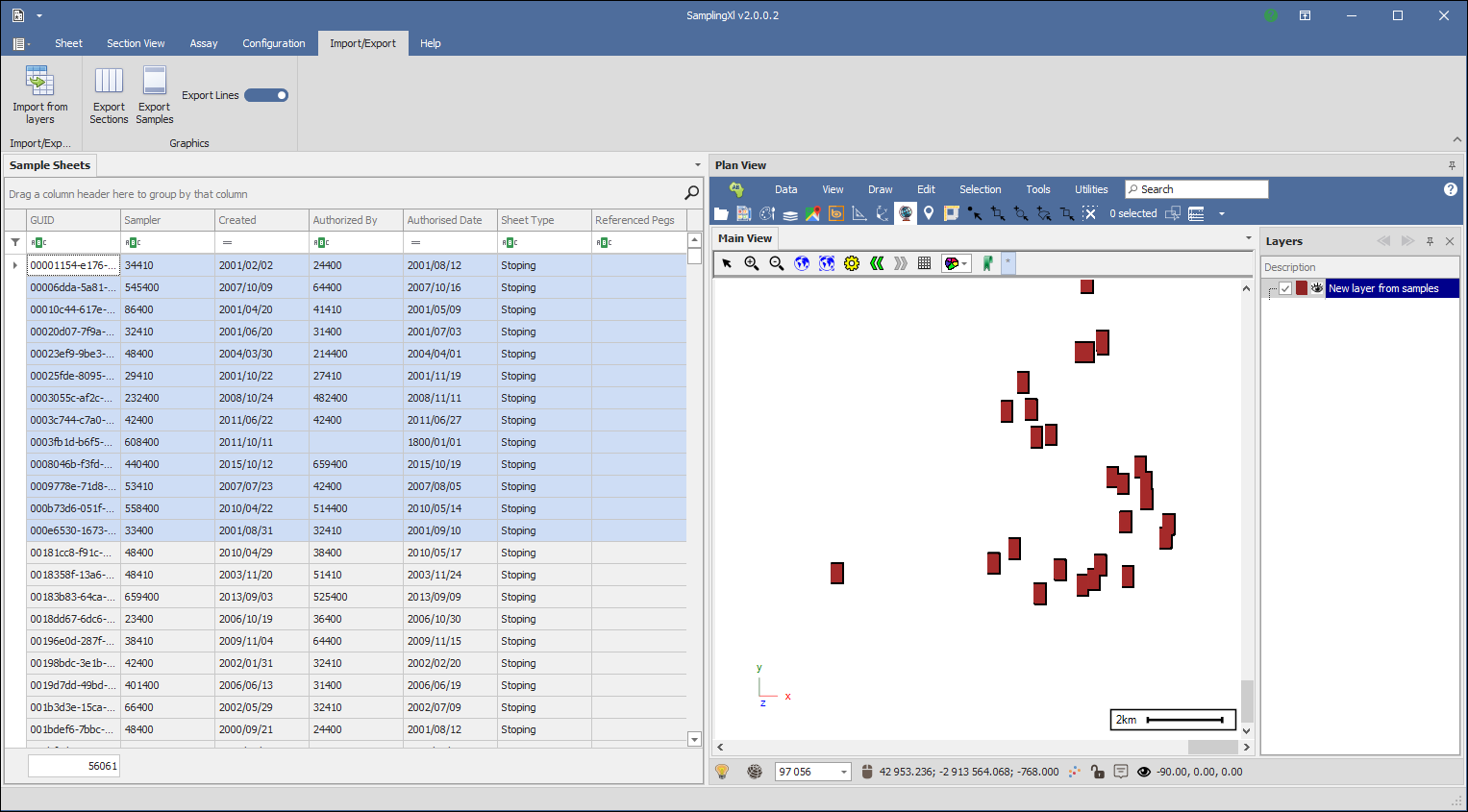Image resolution: width=1468 pixels, height=812 pixels.
Task: Expand the first row of the sample grid
Action: (15, 265)
